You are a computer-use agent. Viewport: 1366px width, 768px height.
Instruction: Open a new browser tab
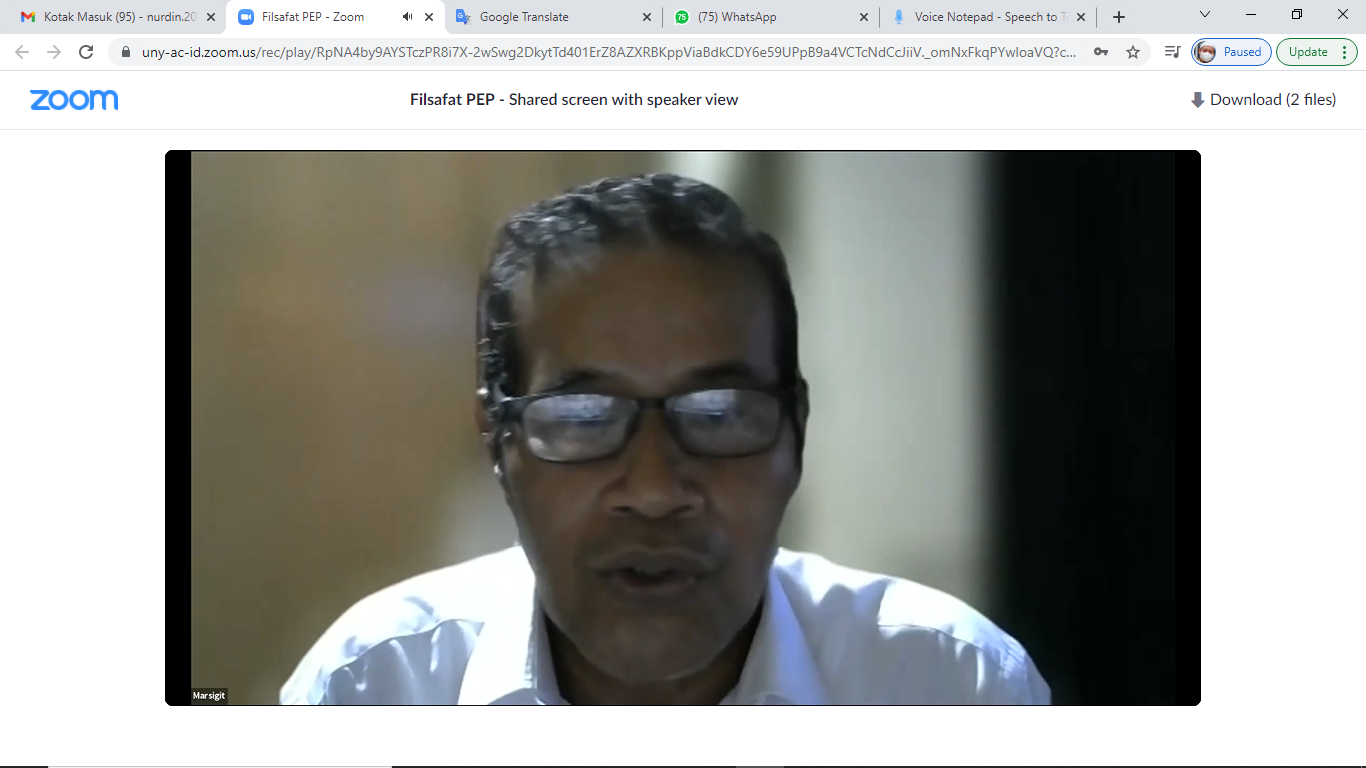[1119, 17]
